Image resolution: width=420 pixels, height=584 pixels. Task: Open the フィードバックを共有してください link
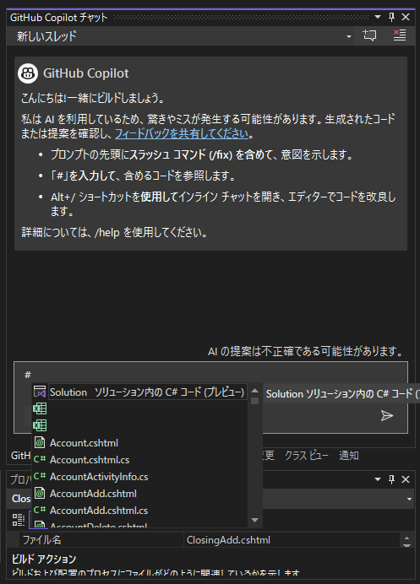pos(182,133)
